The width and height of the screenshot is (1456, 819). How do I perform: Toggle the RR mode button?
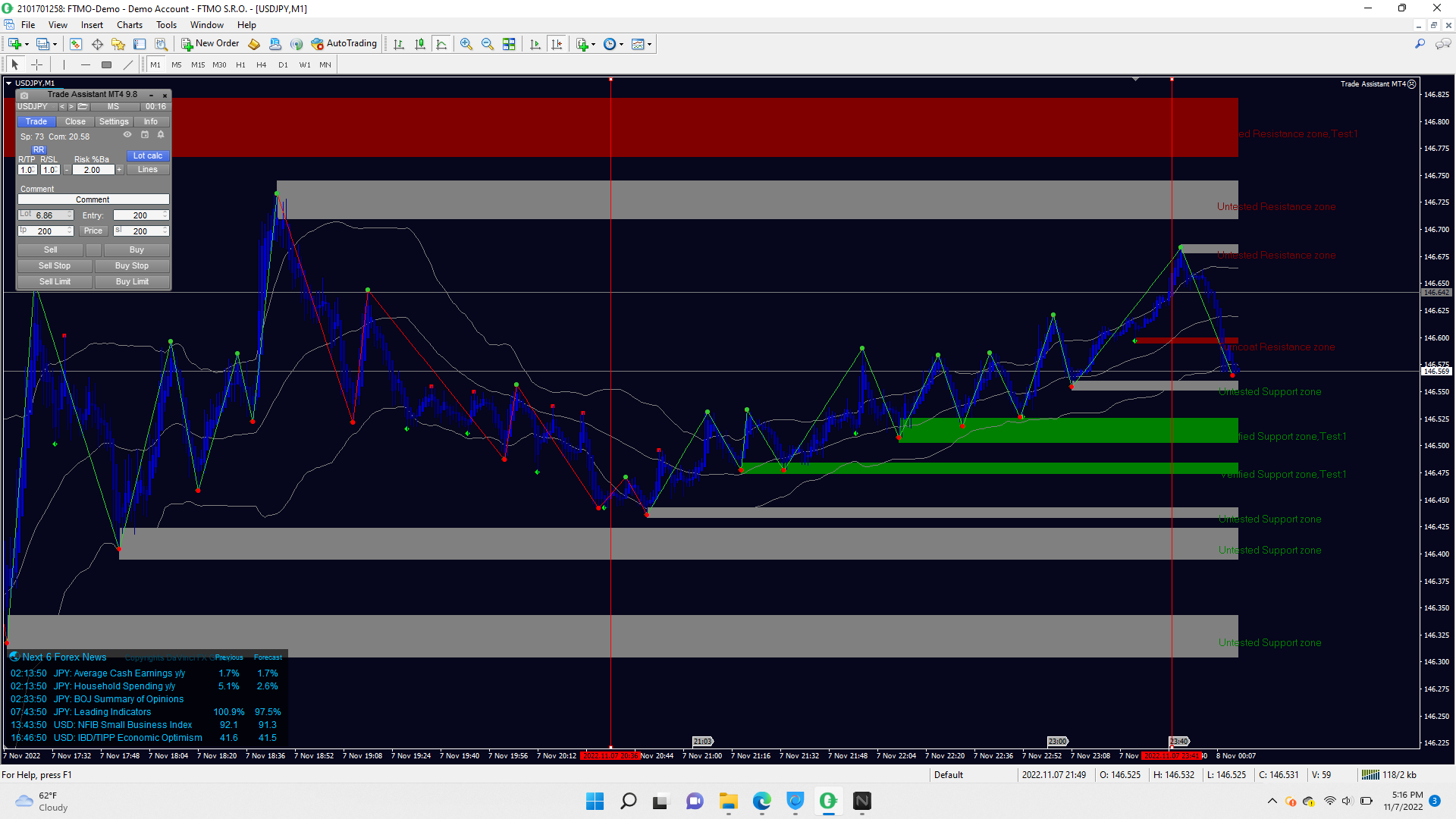(x=39, y=149)
